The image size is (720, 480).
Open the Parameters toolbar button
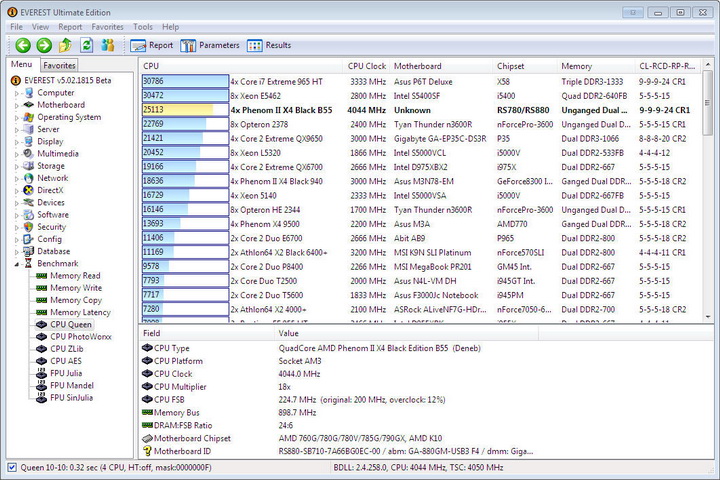pos(210,45)
